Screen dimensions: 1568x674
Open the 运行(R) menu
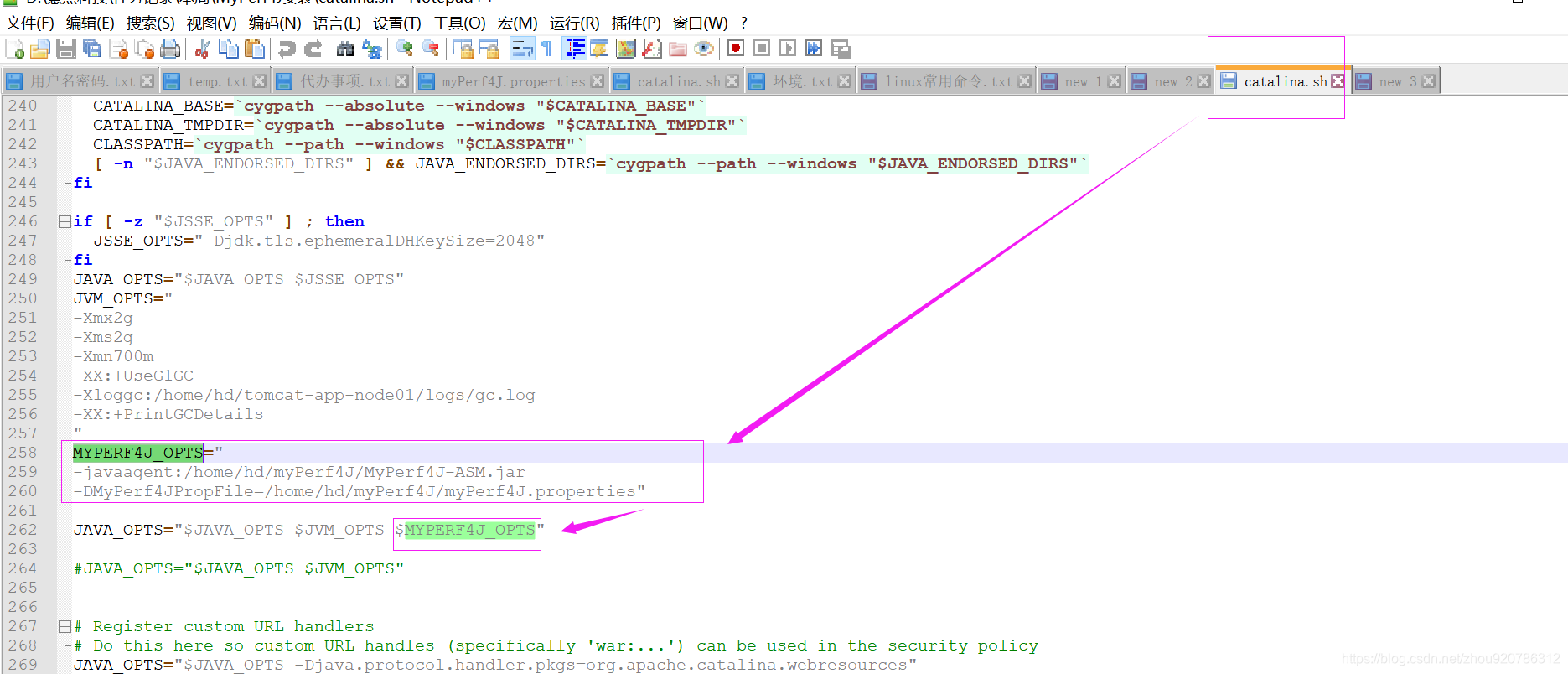pyautogui.click(x=575, y=23)
